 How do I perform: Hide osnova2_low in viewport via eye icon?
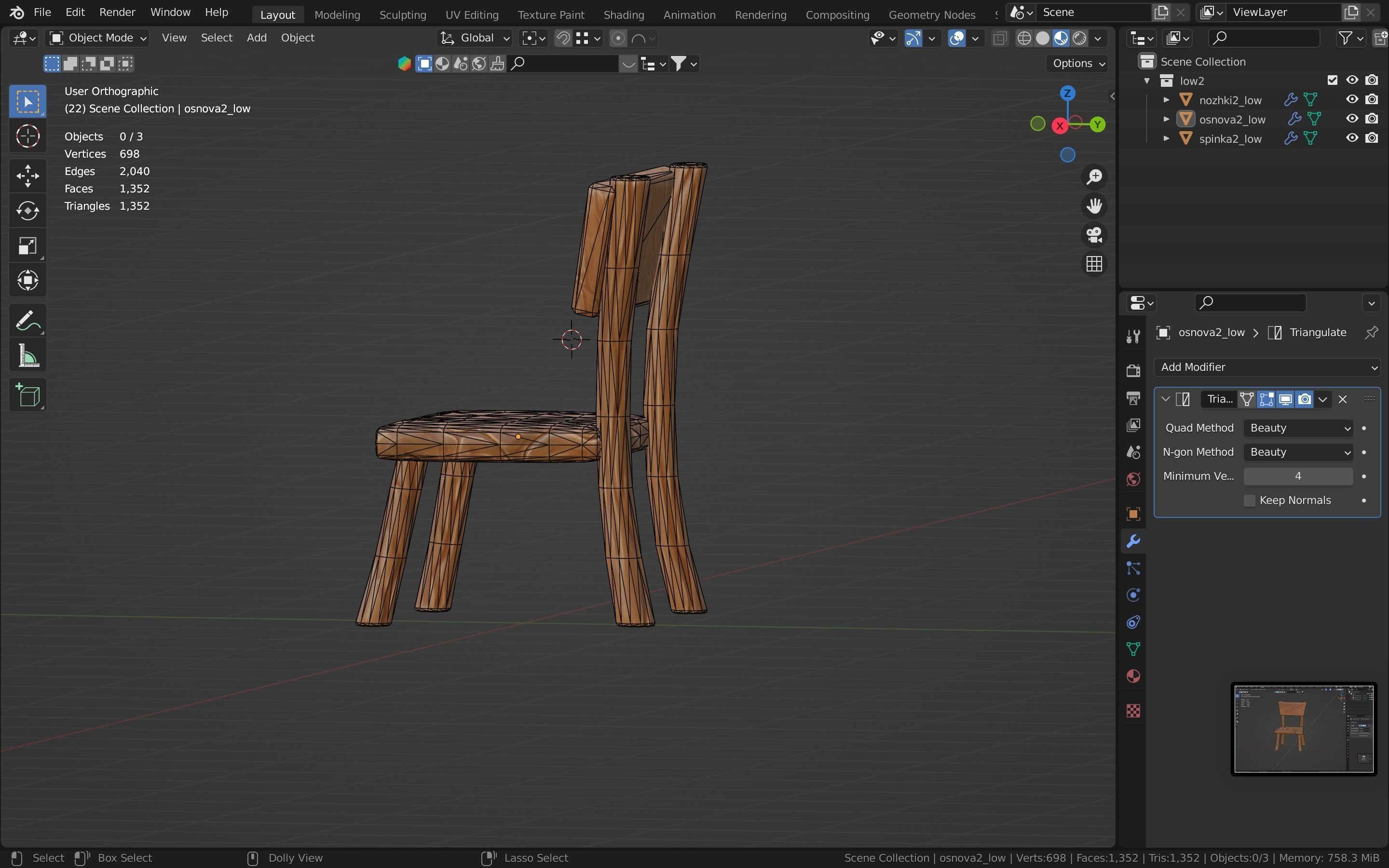click(x=1352, y=119)
